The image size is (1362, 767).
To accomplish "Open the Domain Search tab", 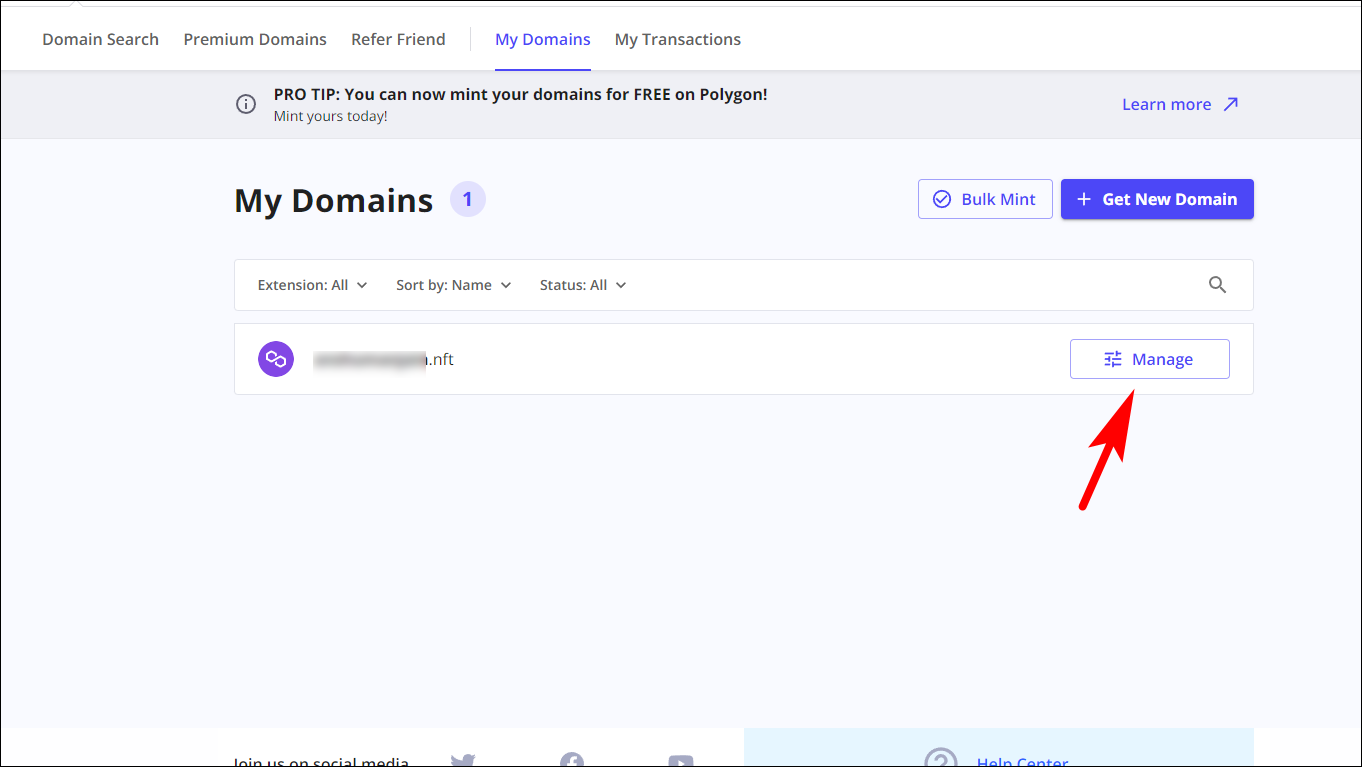I will (x=100, y=39).
